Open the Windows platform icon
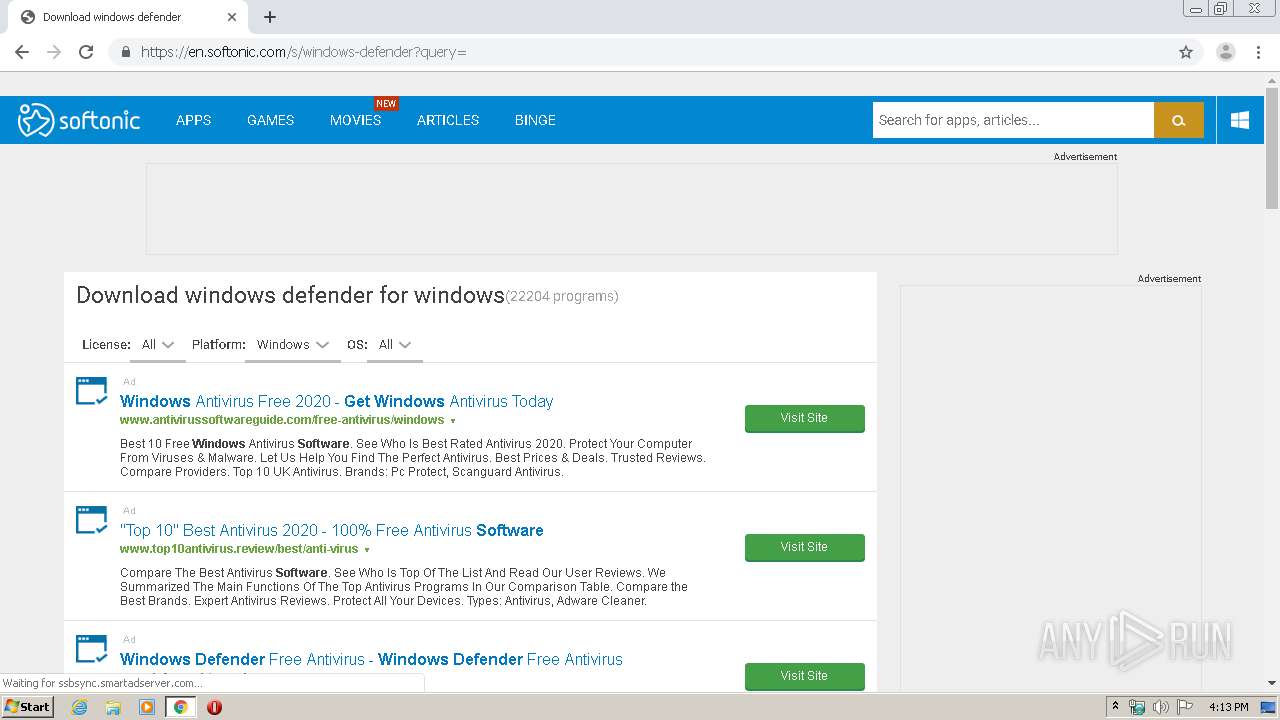The height and width of the screenshot is (720, 1280). click(x=1240, y=120)
